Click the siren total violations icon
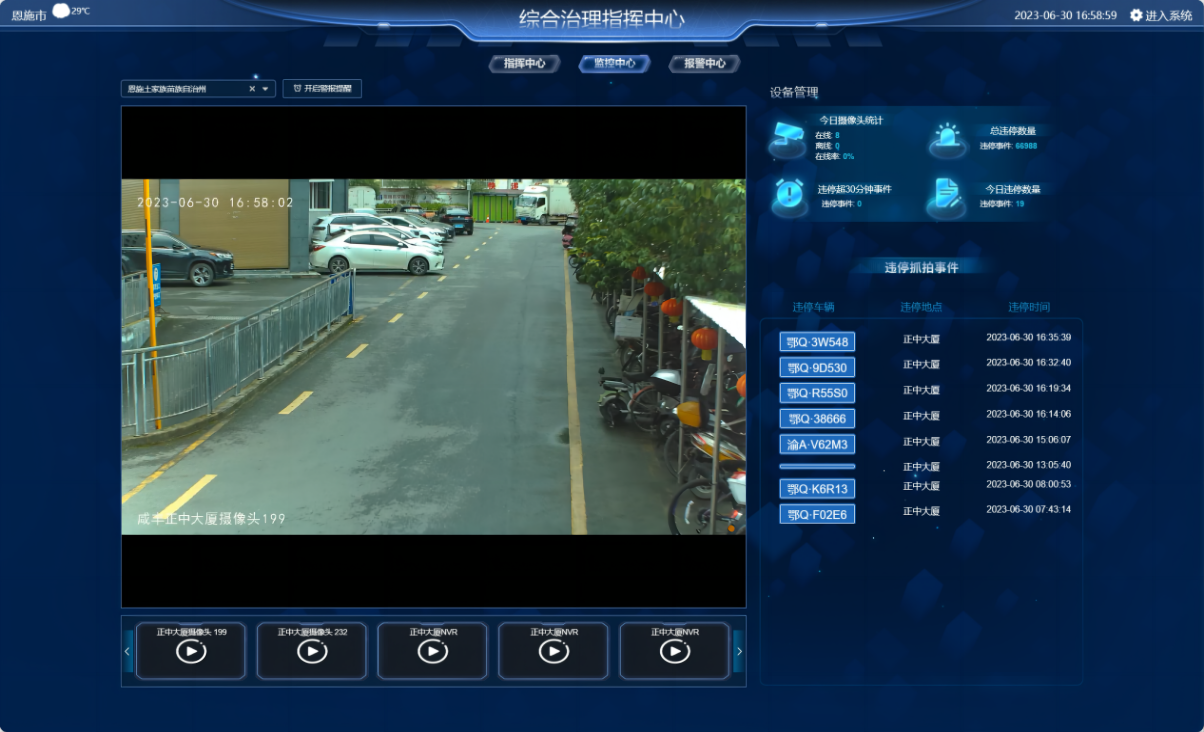This screenshot has width=1204, height=732. (x=947, y=139)
